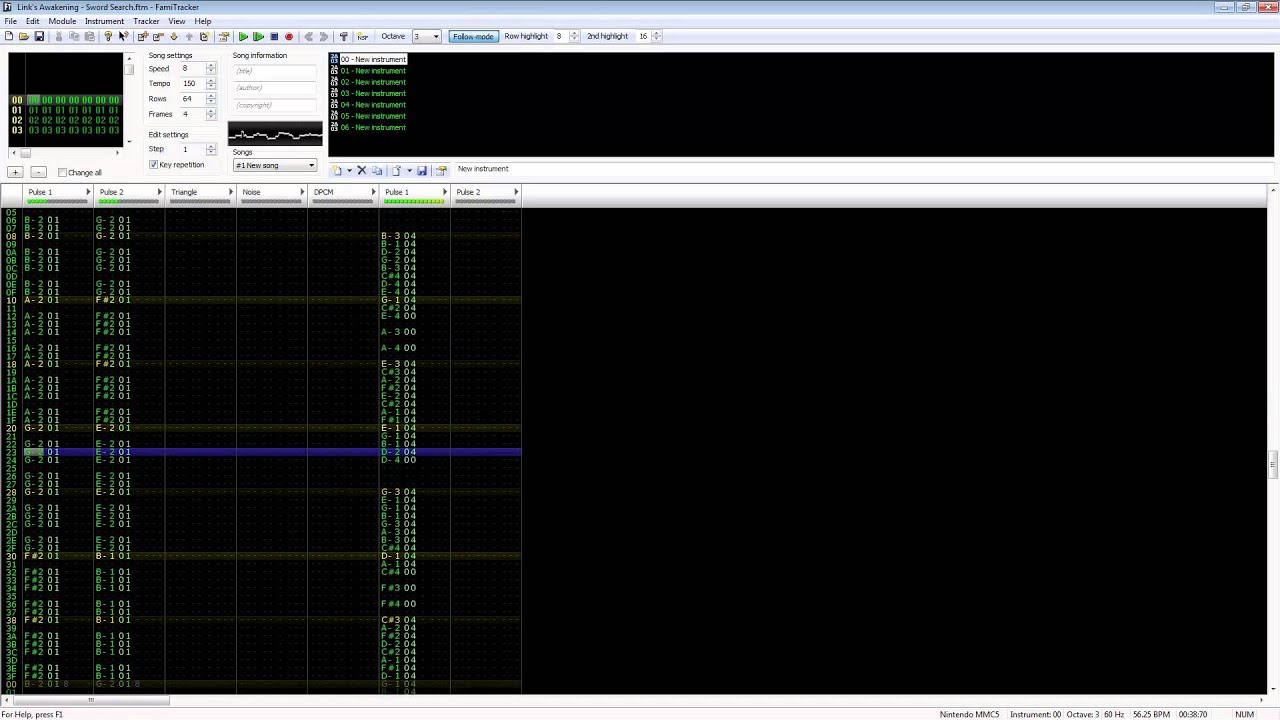This screenshot has width=1280, height=720.
Task: Adjust the Row highlight spinner
Action: 574,37
